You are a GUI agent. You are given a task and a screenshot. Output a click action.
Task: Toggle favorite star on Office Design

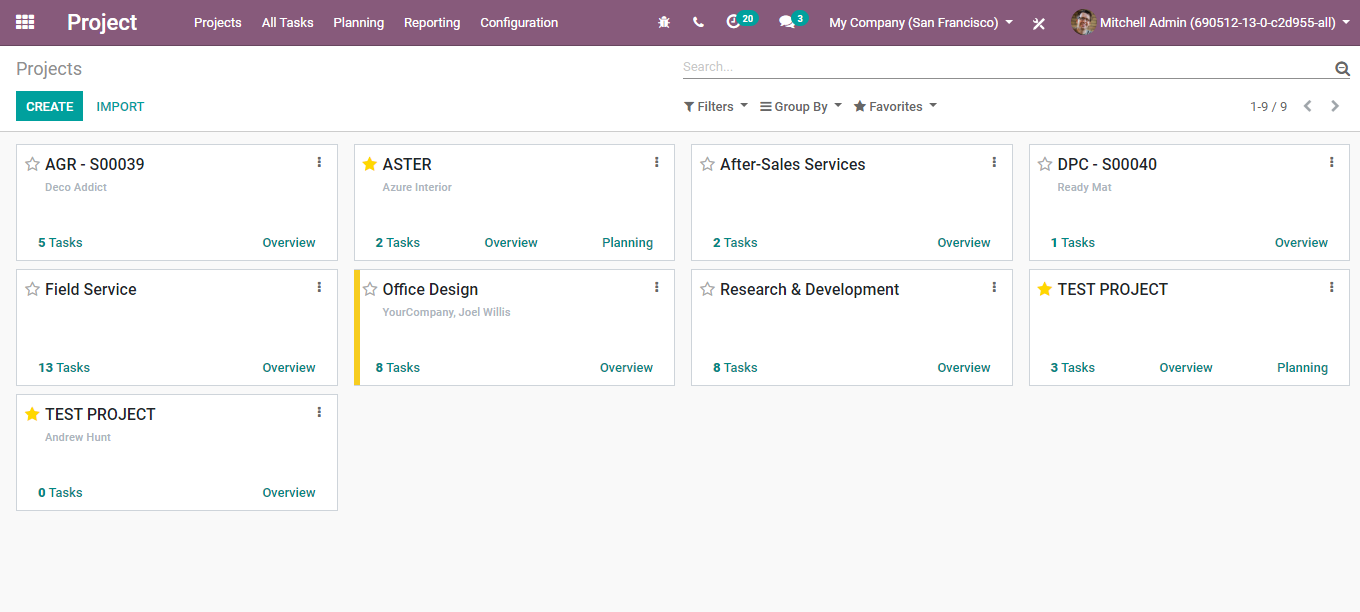pos(370,289)
